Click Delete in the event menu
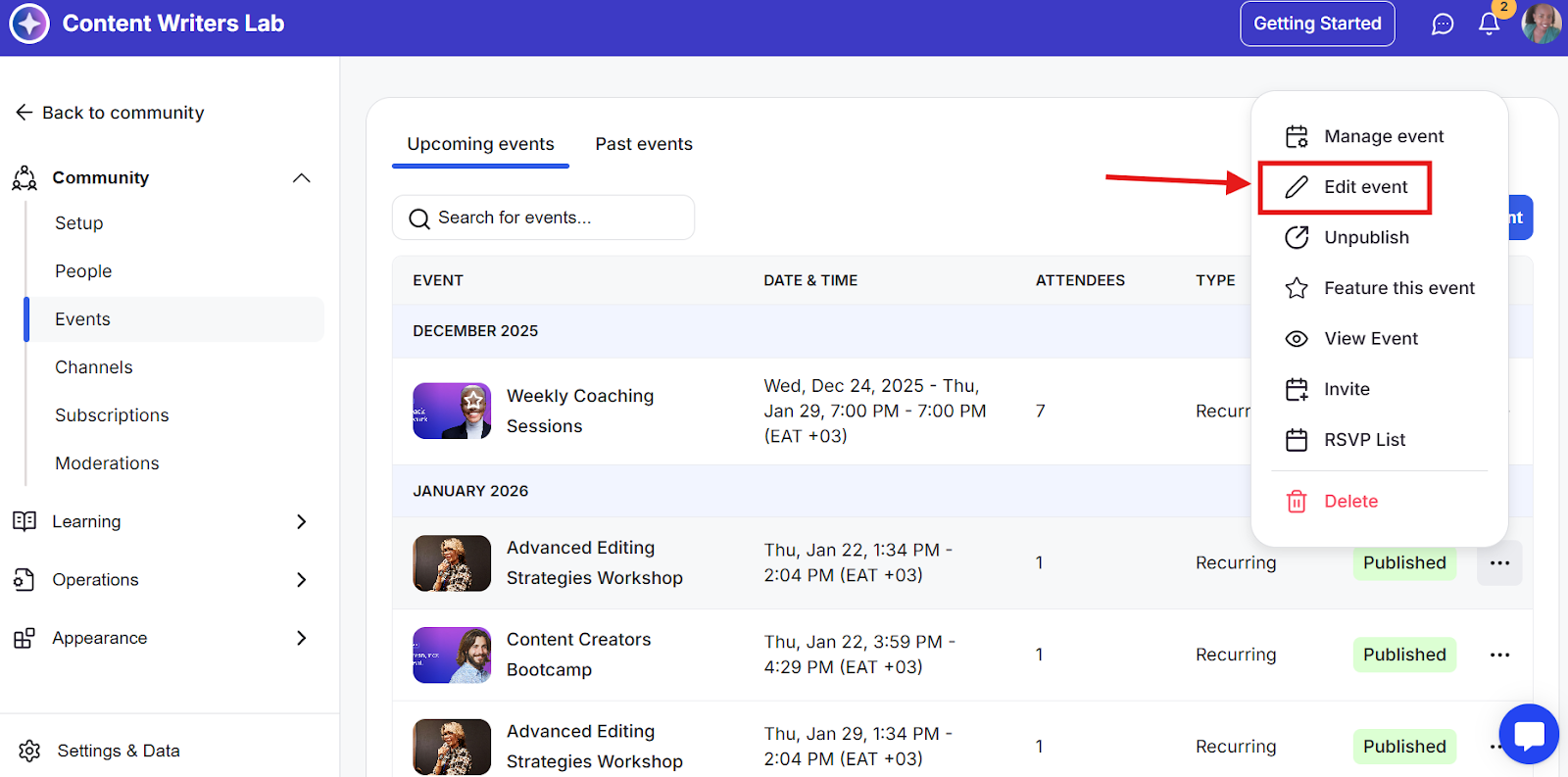Screen dimensions: 1568x777 point(1350,502)
